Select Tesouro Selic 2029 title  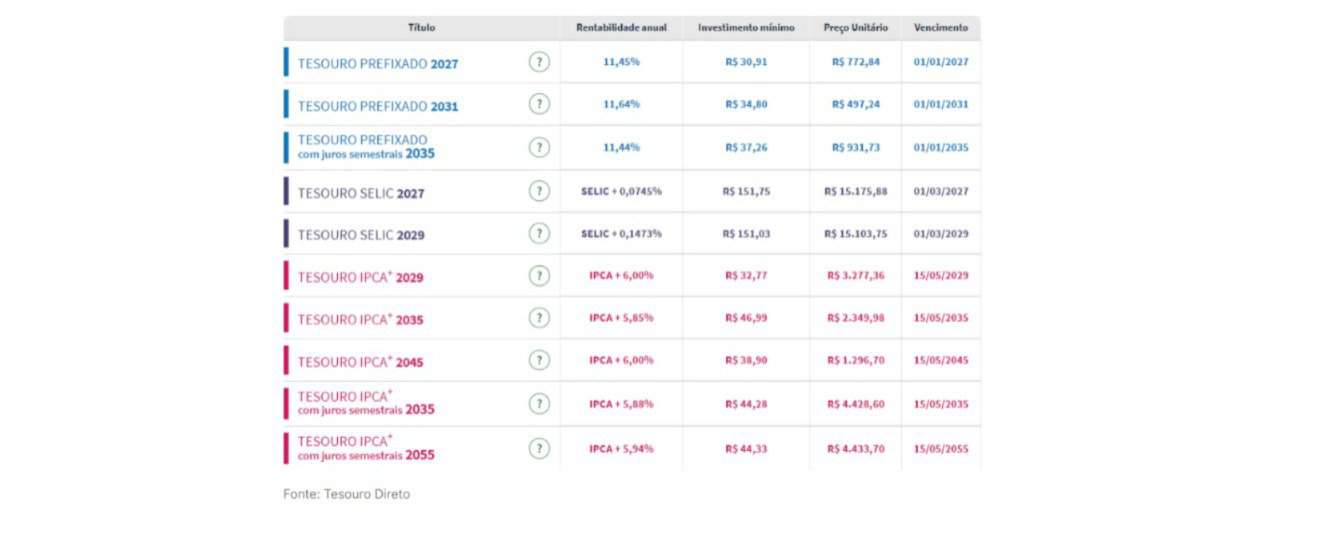click(x=361, y=235)
